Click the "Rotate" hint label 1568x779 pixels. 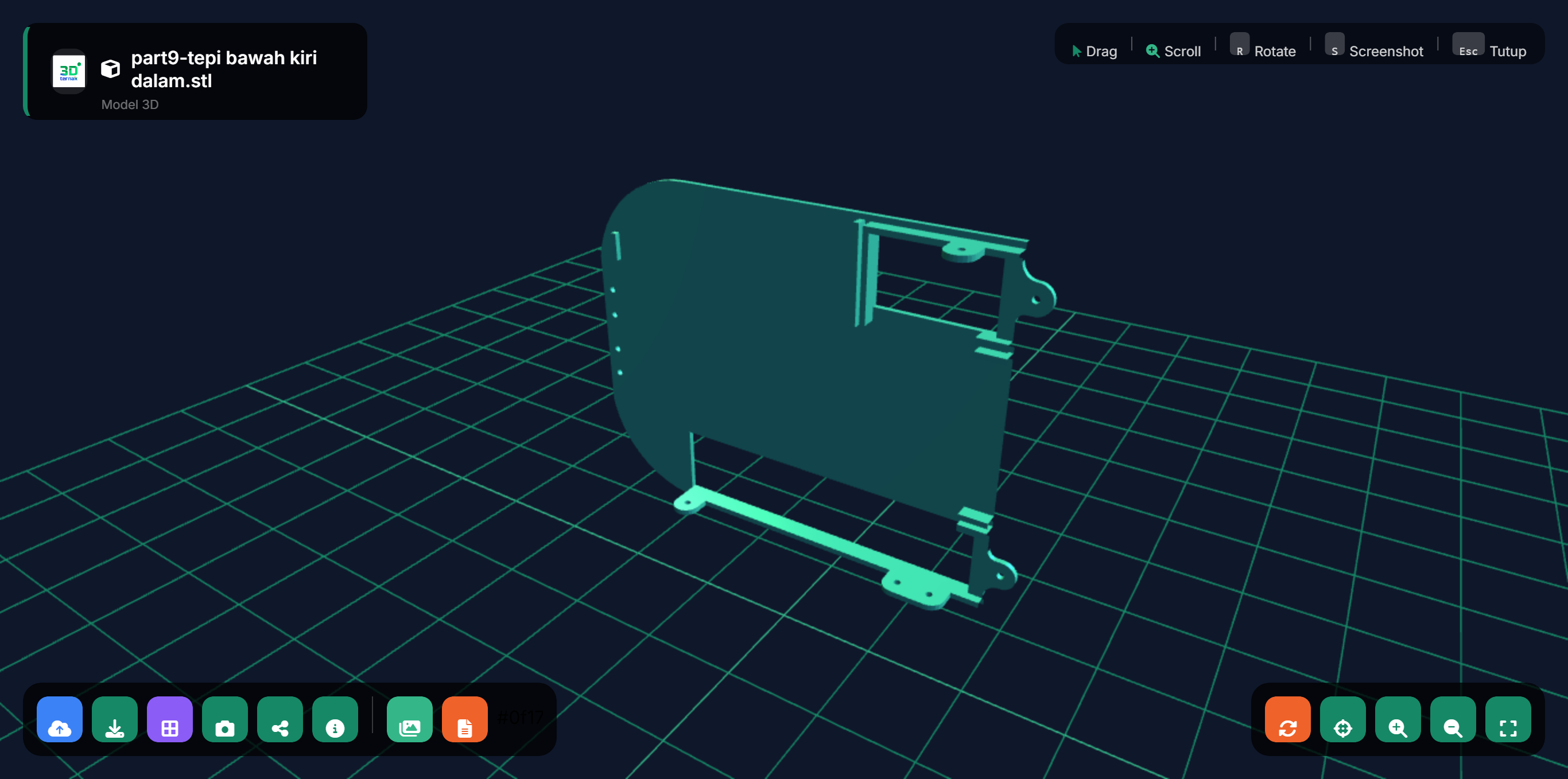click(x=1275, y=51)
